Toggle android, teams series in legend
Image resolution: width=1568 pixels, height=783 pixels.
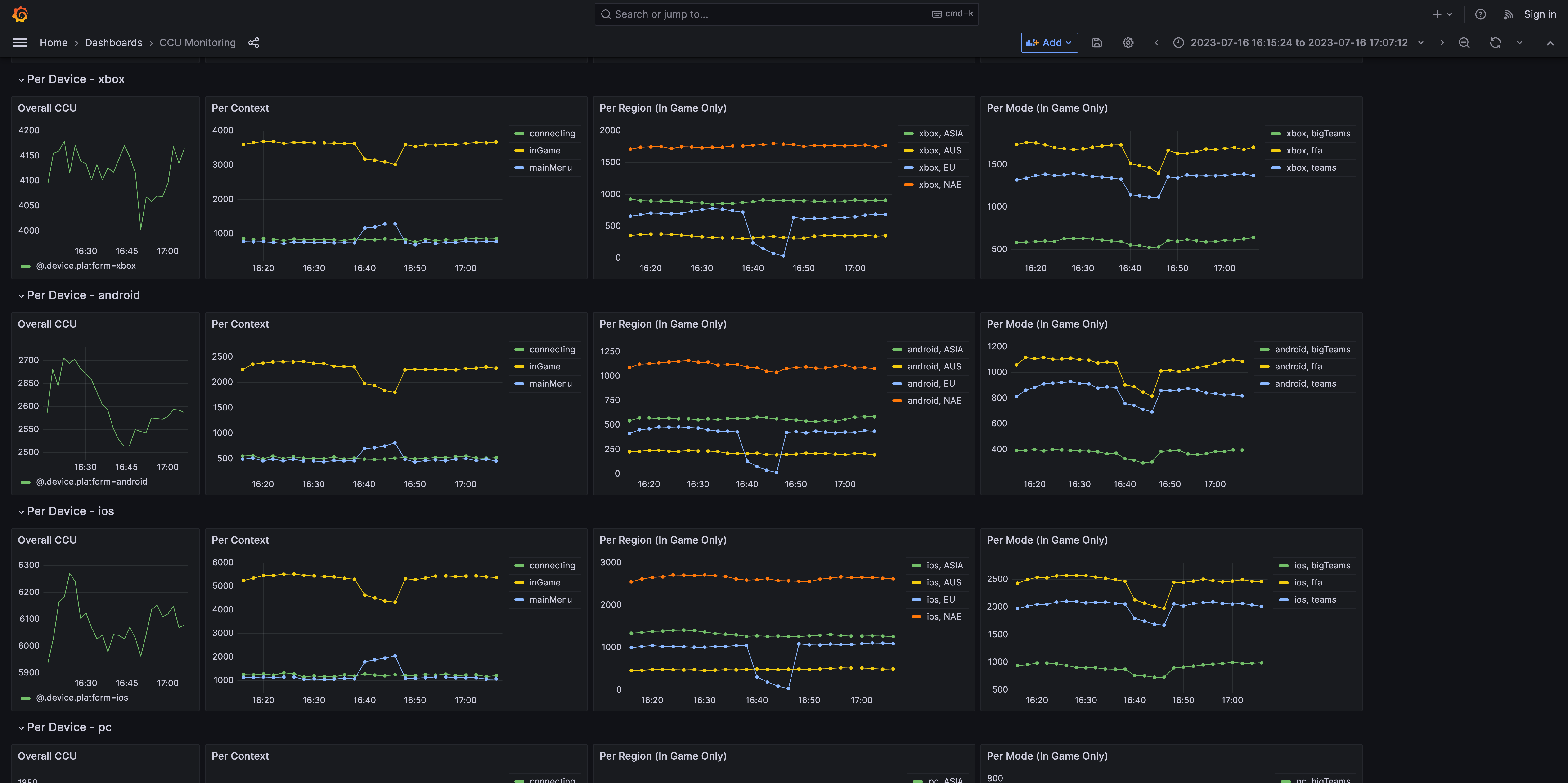coord(1305,384)
